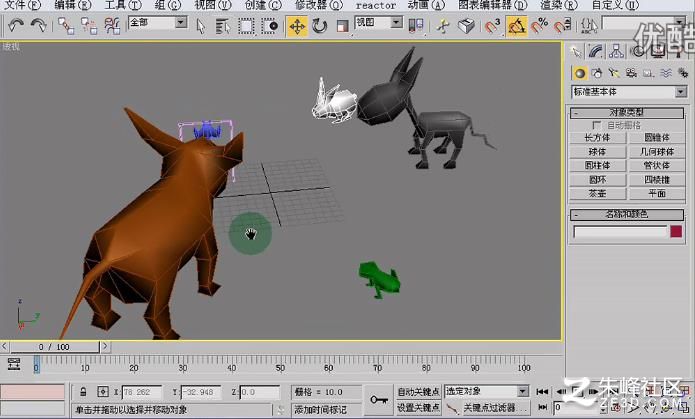Choose the Rectangular Selection Region tool
This screenshot has height=419, width=695.
click(x=246, y=27)
